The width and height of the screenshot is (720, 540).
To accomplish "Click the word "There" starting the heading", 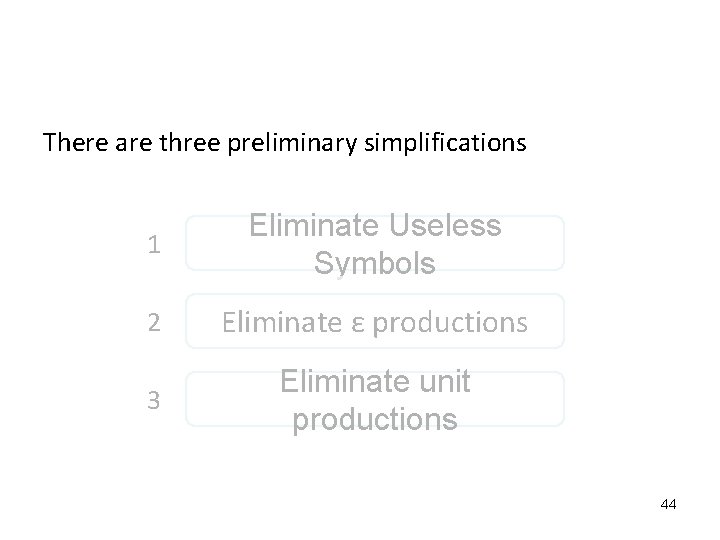I will 68,143.
